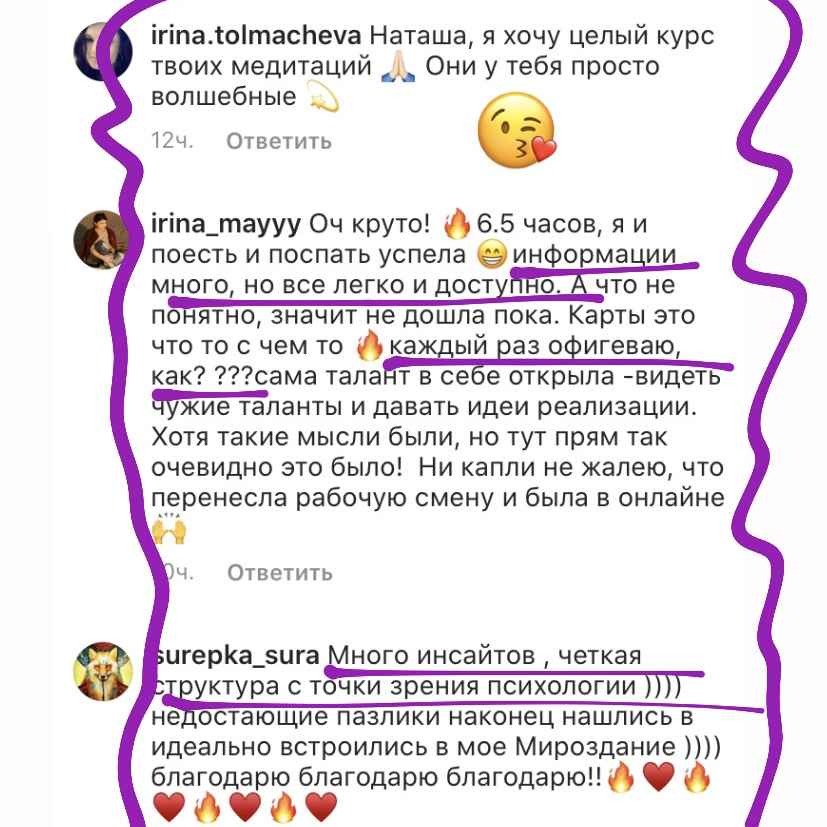Screen dimensions: 827x827
Task: Click the surepka_sura username
Action: coord(236,656)
